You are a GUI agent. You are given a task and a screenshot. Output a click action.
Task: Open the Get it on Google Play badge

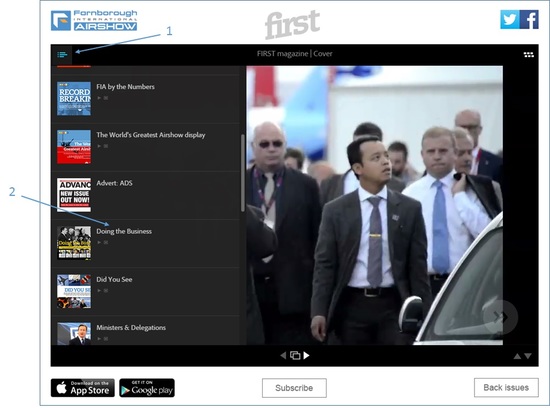click(147, 388)
